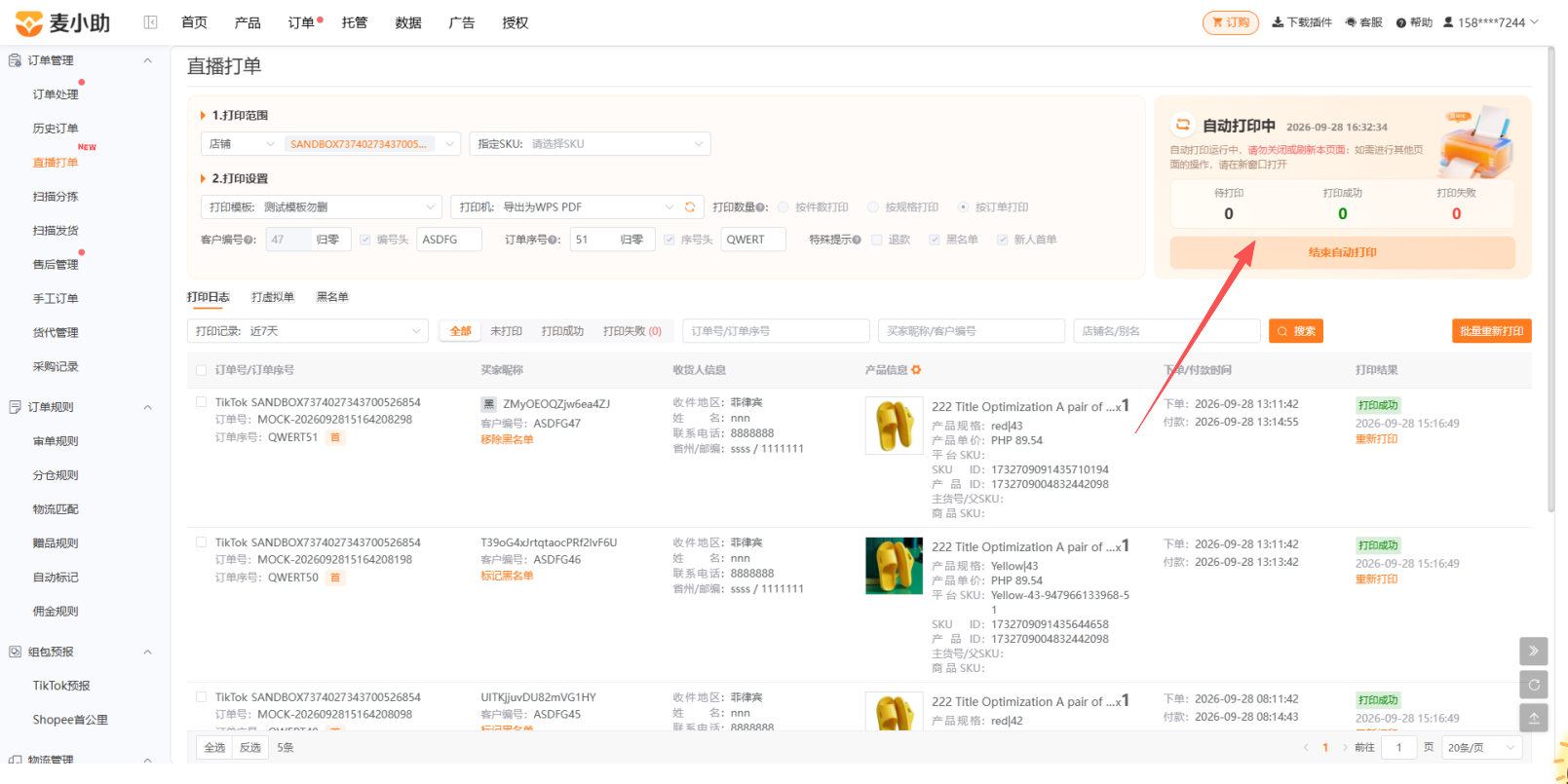
Task: Click the note icon beside QWERT51
Action: 335,438
